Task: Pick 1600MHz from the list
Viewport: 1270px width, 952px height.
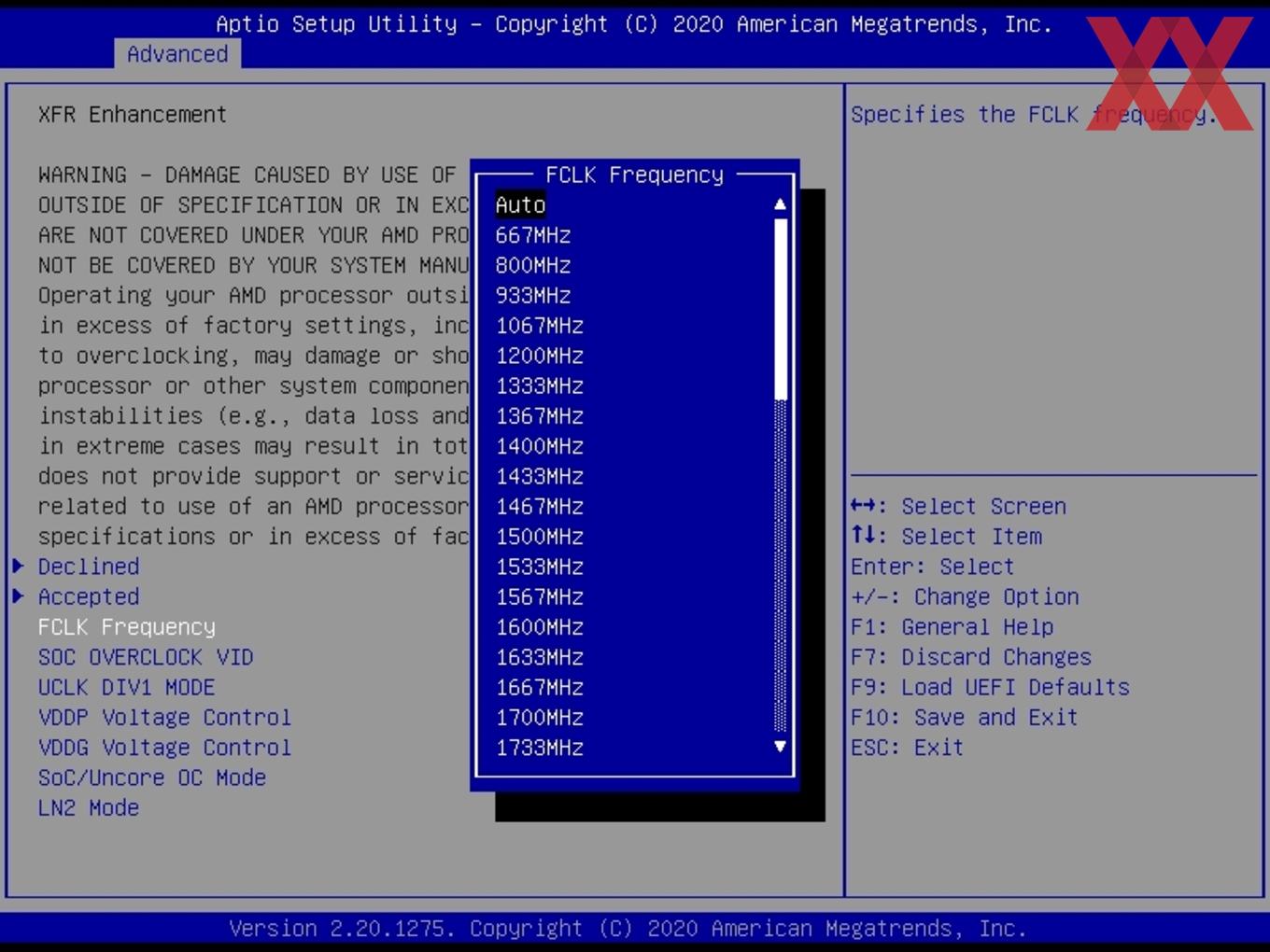Action: pos(540,627)
